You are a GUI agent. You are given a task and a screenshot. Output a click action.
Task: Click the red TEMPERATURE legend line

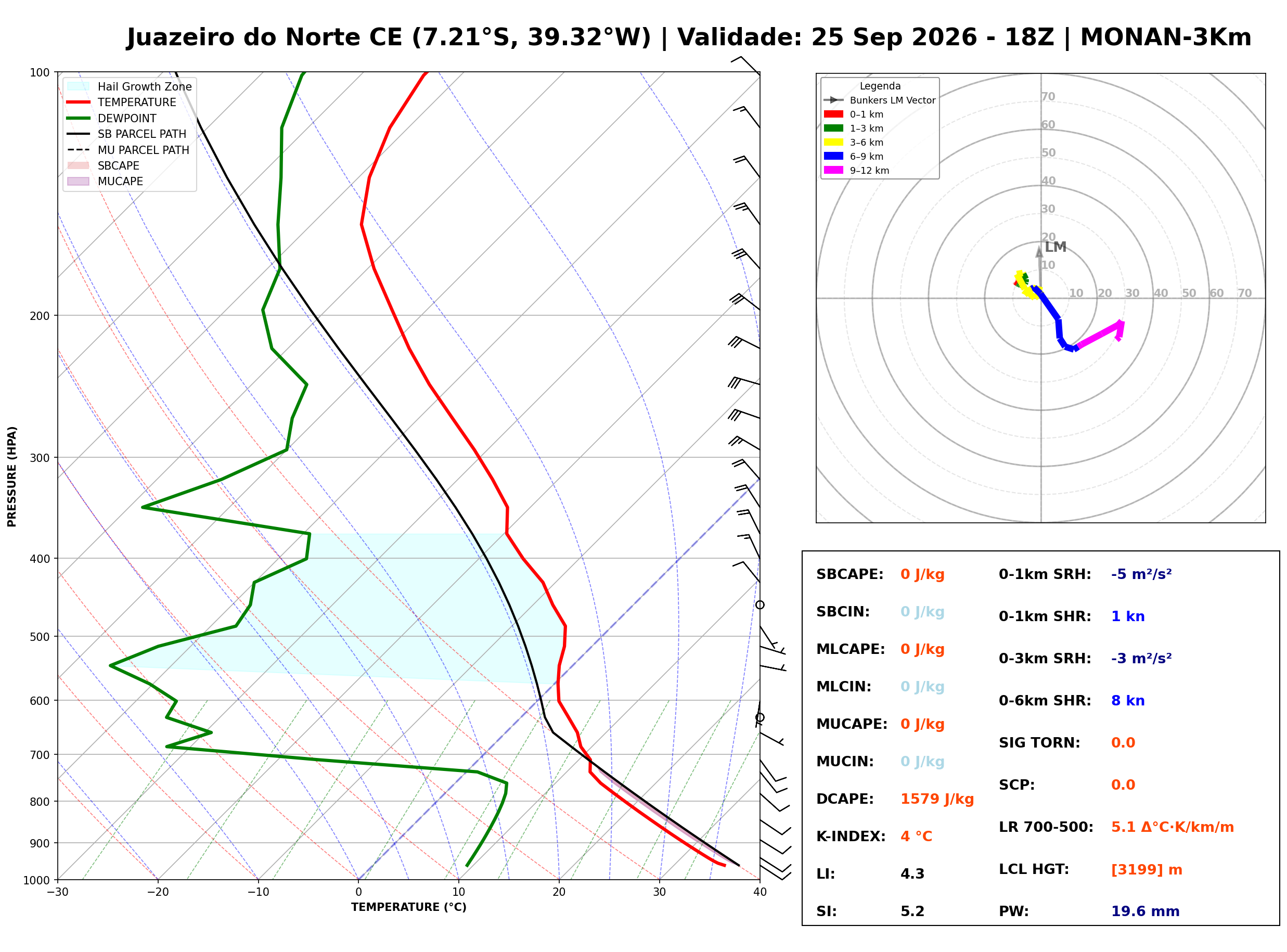click(x=79, y=102)
